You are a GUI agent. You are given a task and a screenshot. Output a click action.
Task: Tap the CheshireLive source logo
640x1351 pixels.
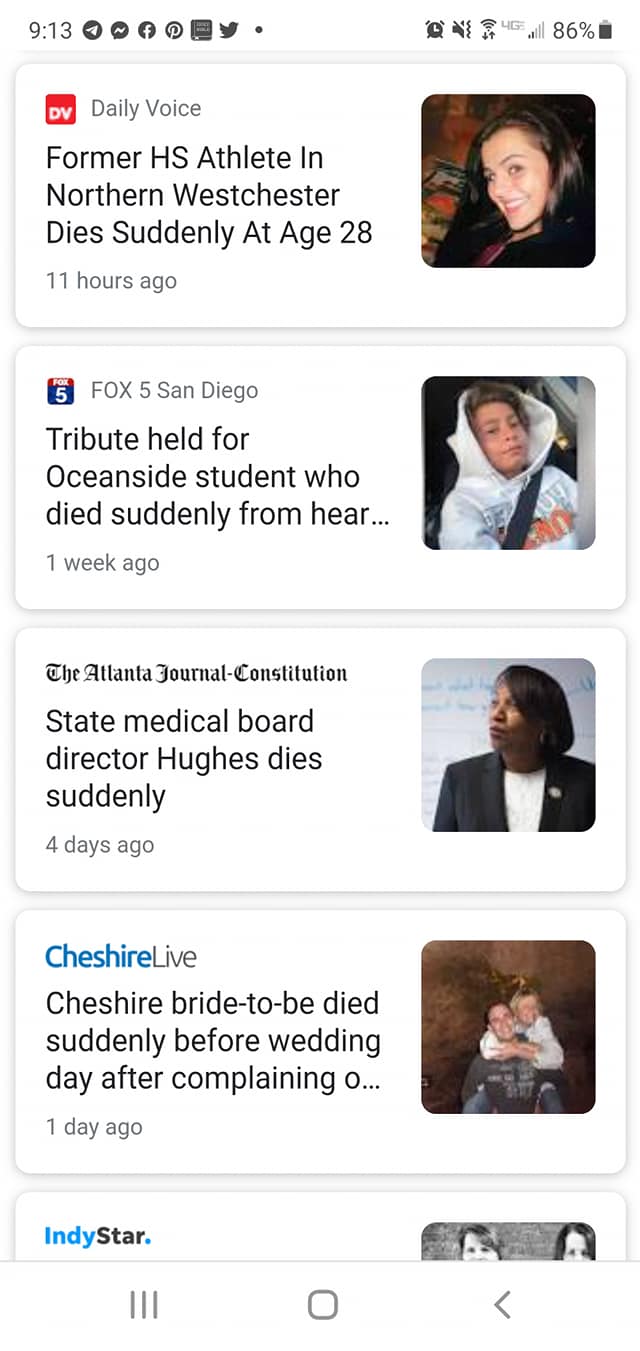click(121, 957)
